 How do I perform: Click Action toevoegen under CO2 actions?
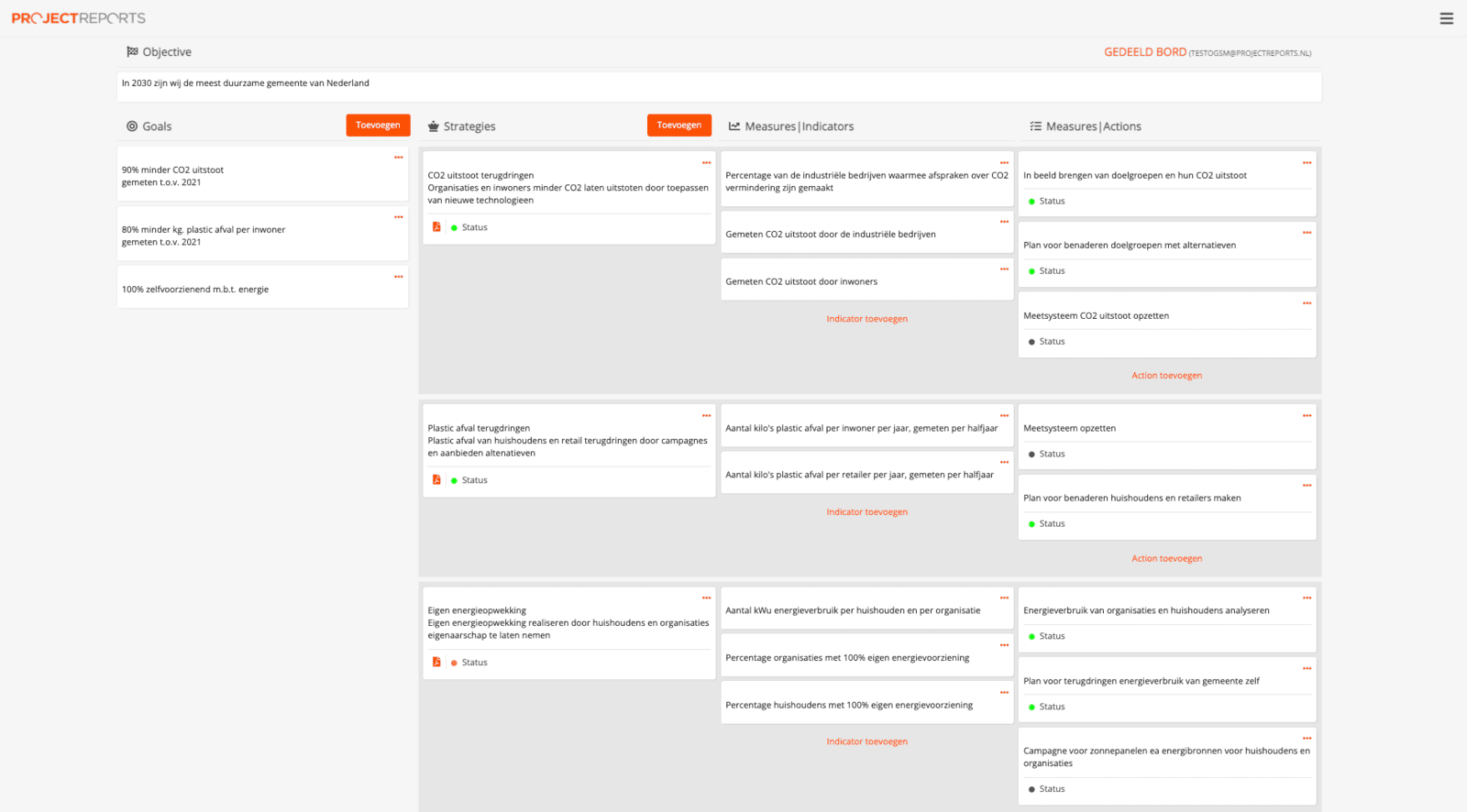click(1166, 376)
